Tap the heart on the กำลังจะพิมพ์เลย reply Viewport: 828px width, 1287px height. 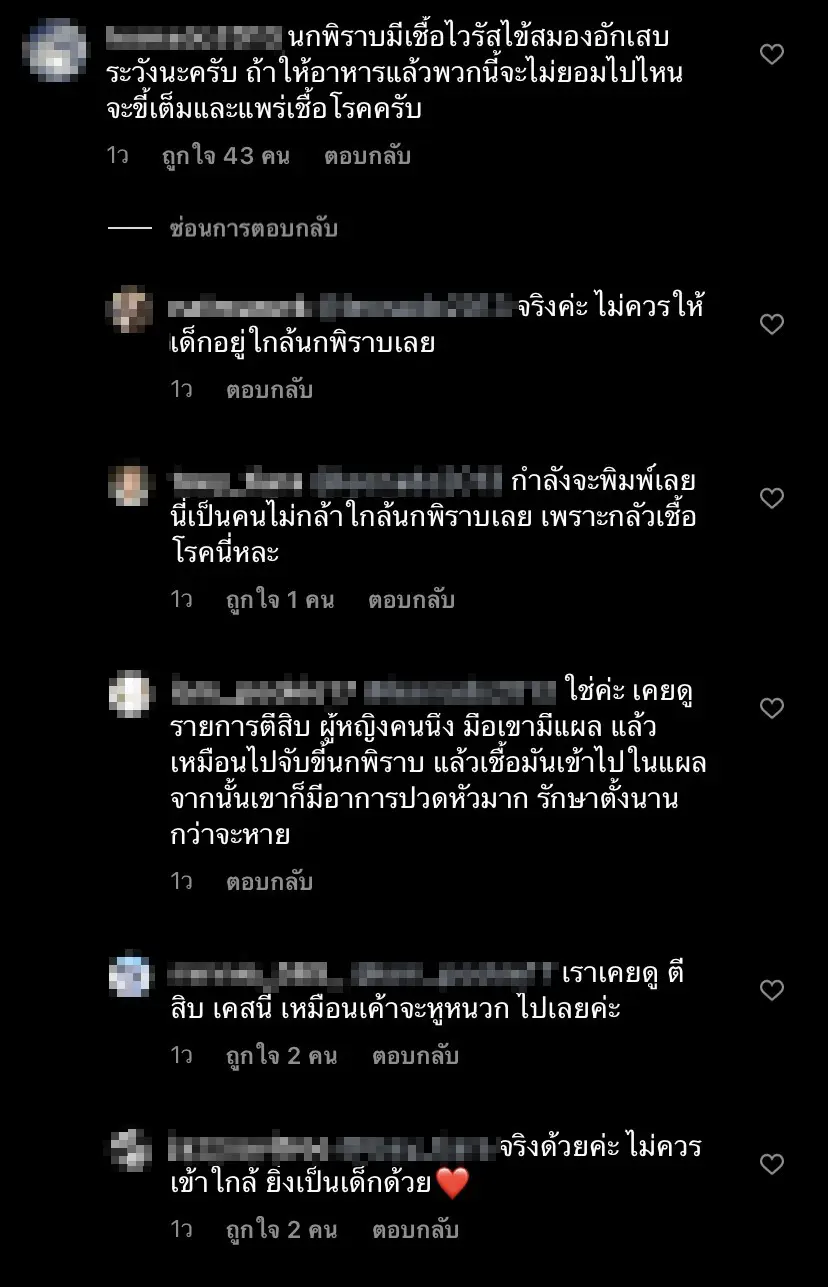click(772, 497)
